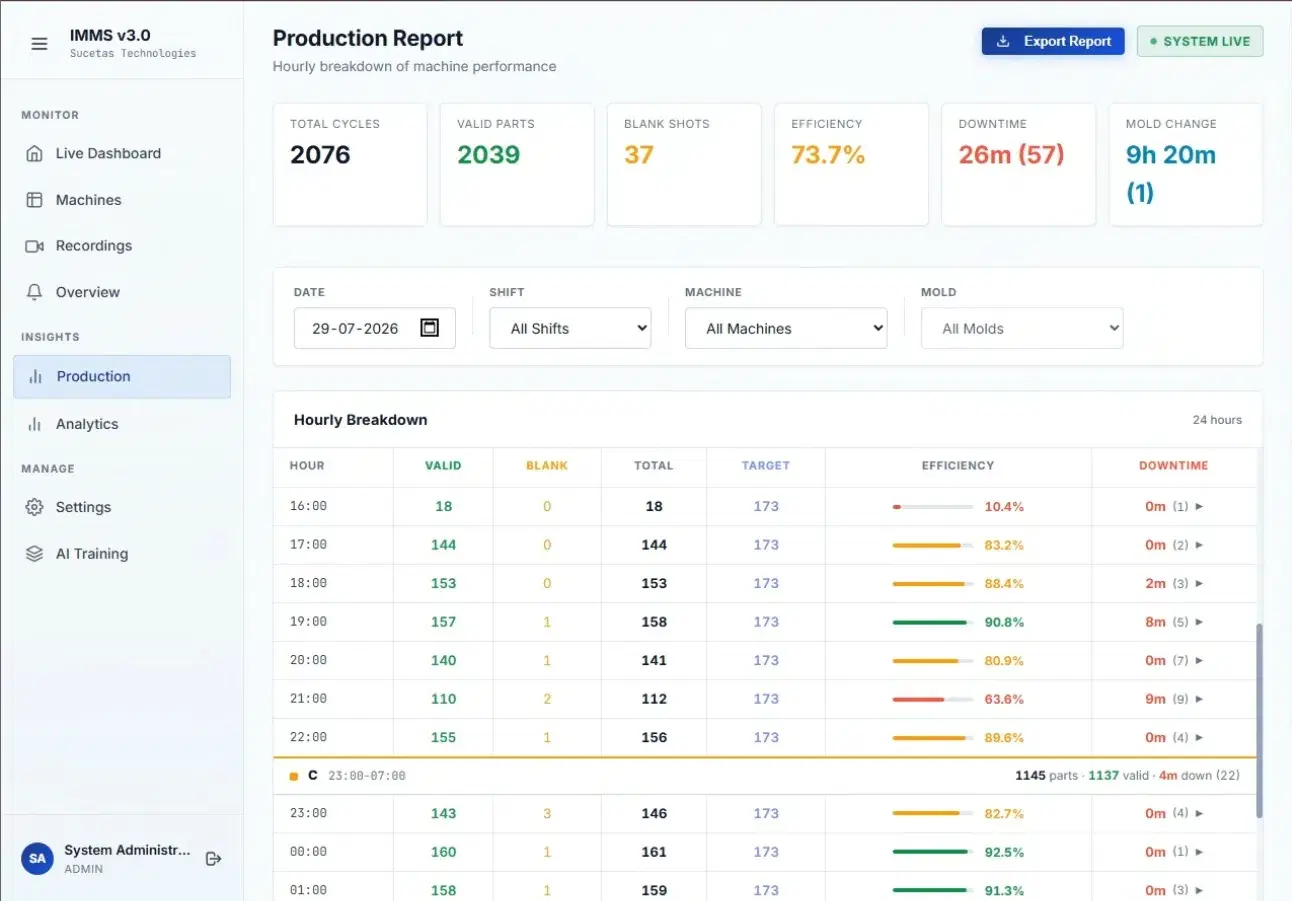Expand downtime details for the 21:00 row
The height and width of the screenshot is (901, 1292).
coord(1199,699)
